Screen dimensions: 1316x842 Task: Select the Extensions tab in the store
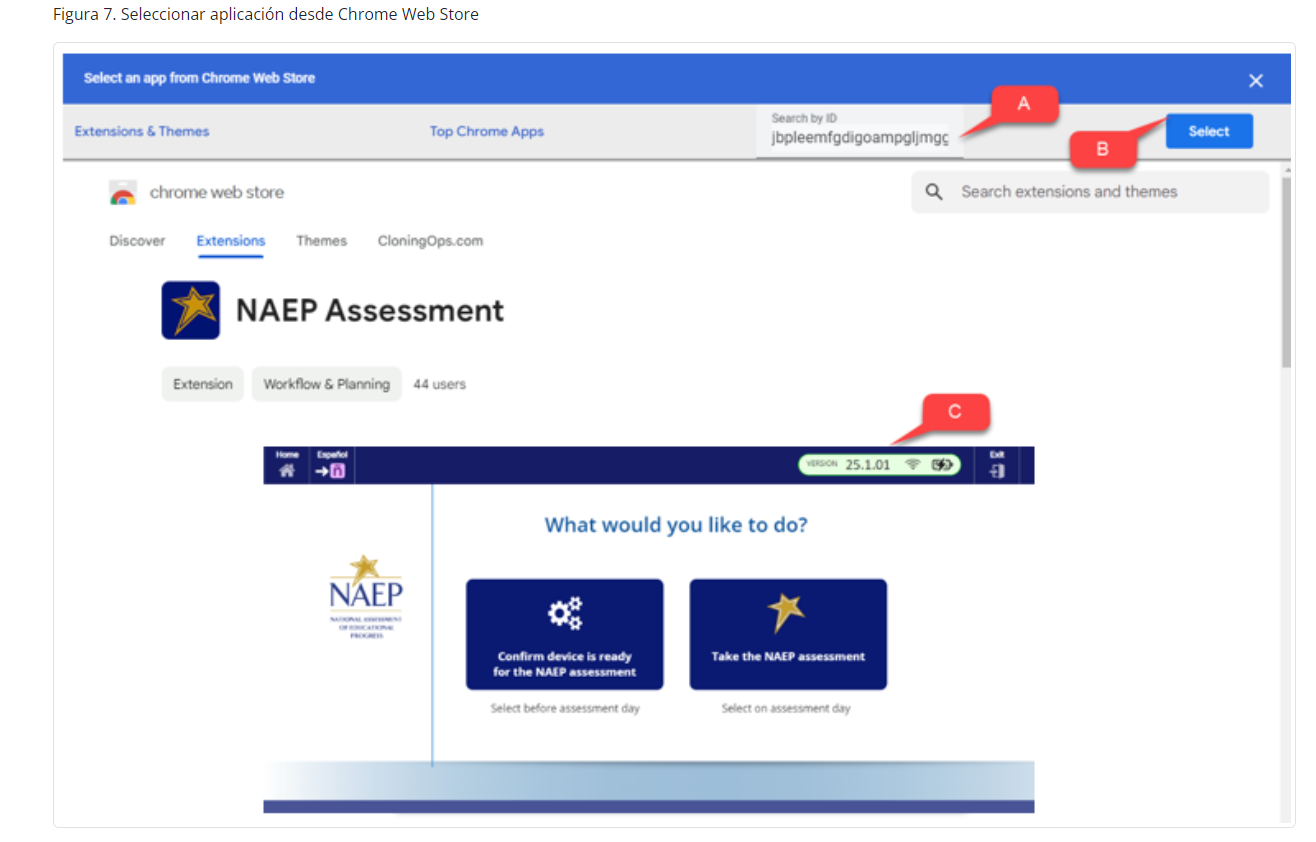(231, 241)
